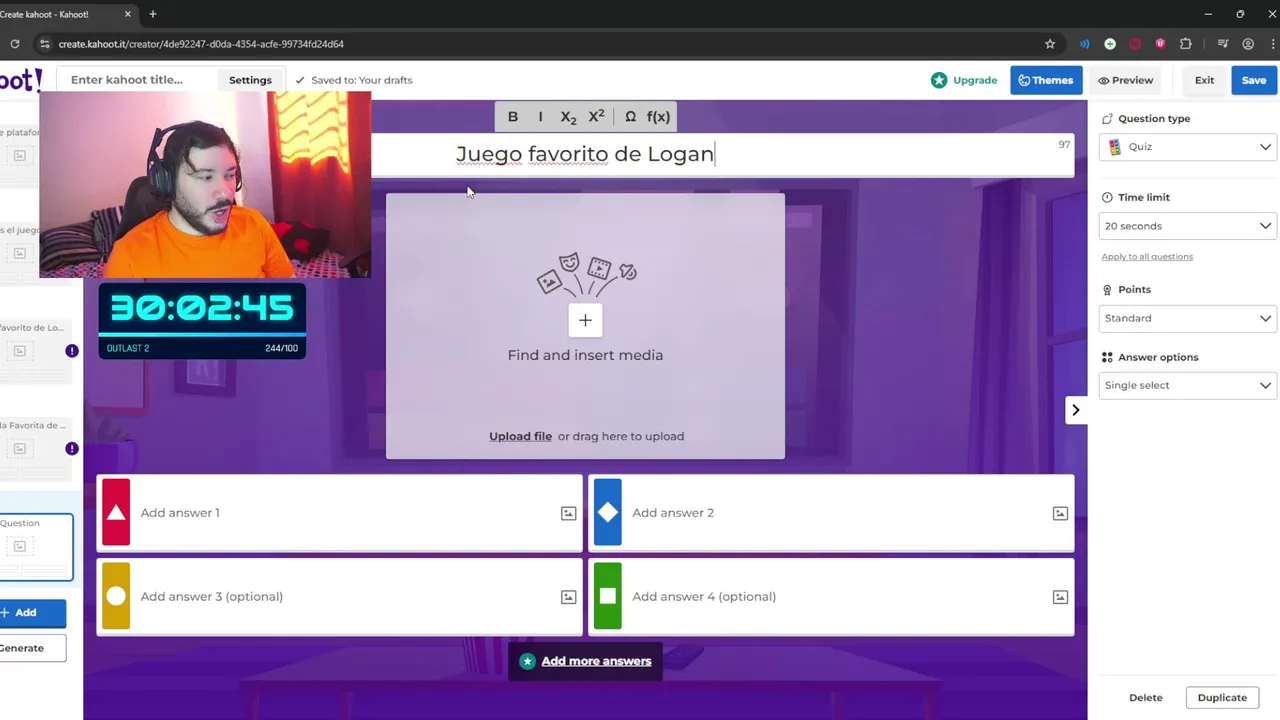Add image to answer 3
1280x720 pixels.
pyautogui.click(x=568, y=597)
